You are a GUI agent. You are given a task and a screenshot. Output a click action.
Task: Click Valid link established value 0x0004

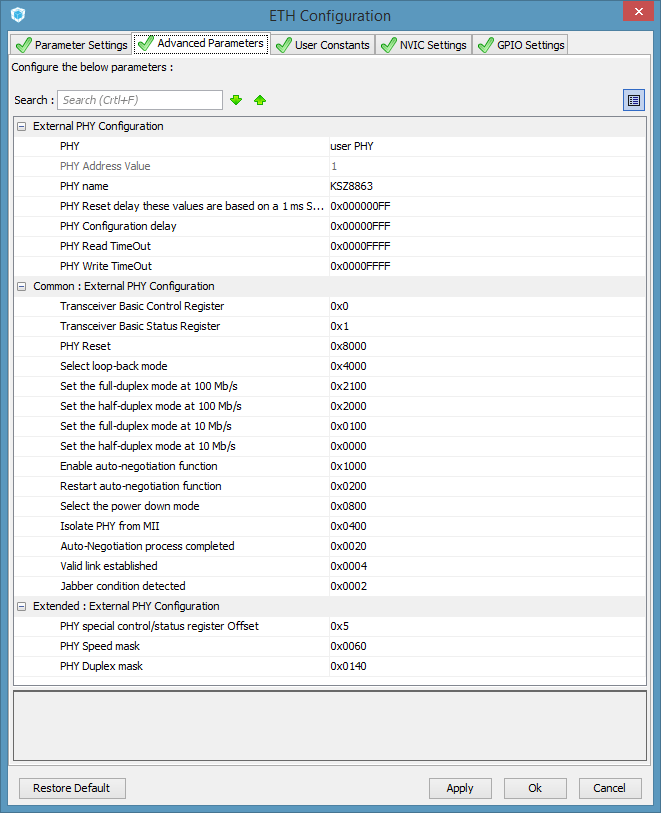click(348, 566)
